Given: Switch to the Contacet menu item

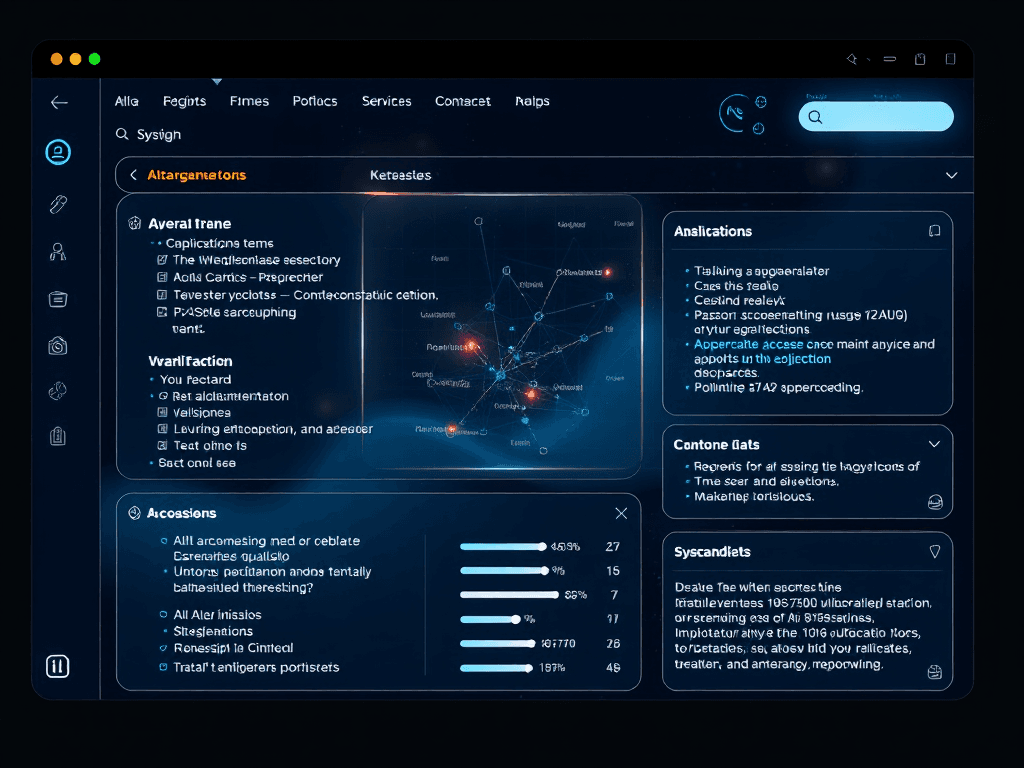Looking at the screenshot, I should coord(462,101).
